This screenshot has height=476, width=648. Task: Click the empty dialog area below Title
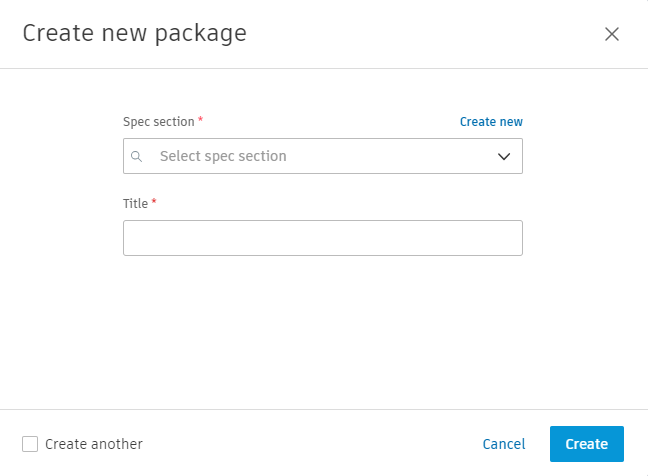pos(322,330)
